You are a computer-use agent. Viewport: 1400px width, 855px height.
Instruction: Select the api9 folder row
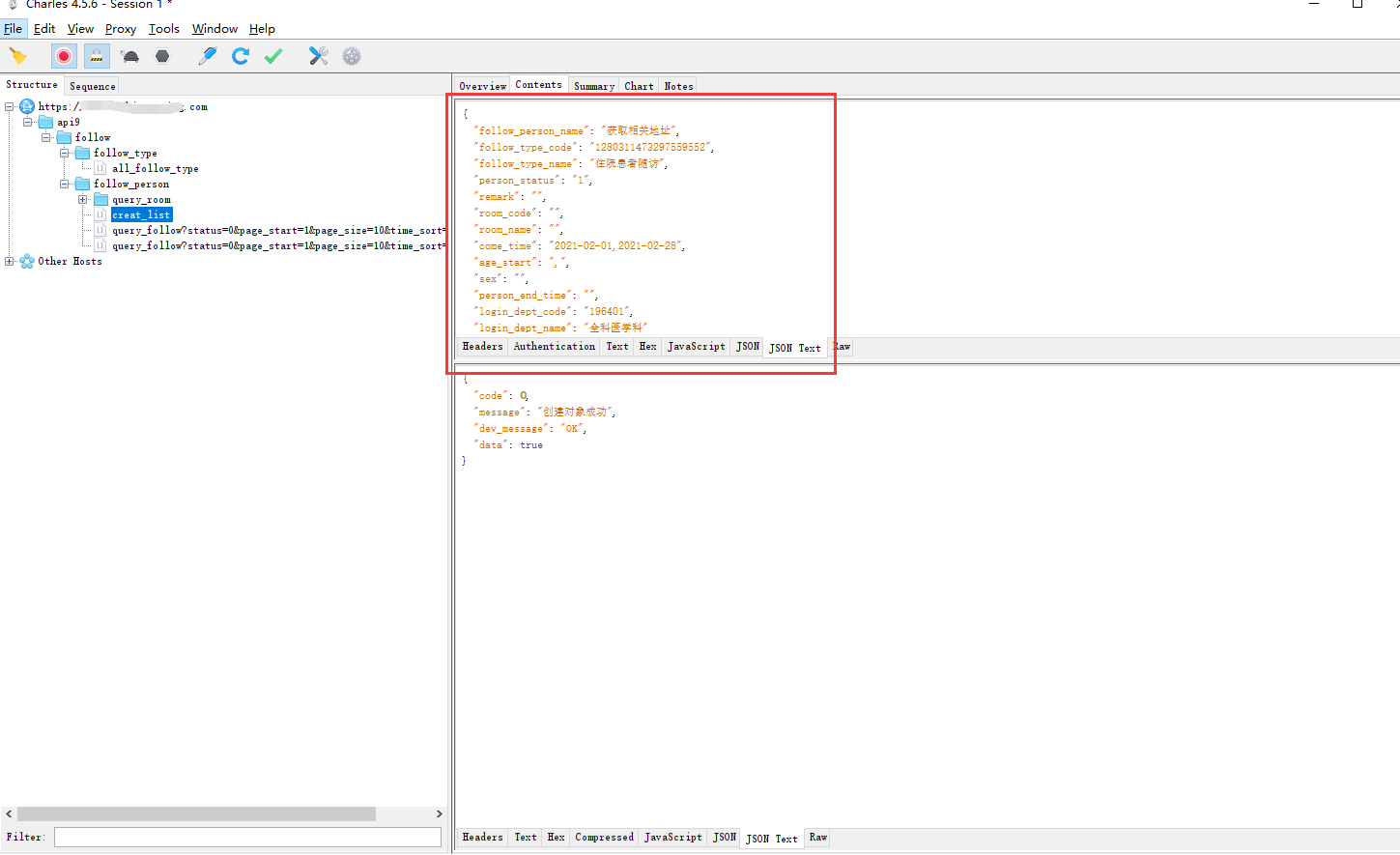pyautogui.click(x=68, y=122)
